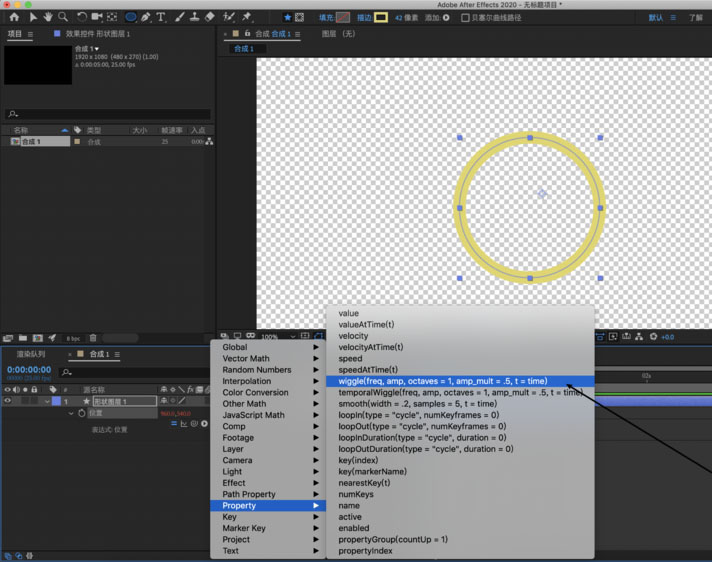Select the Pen tool
Viewport: 712px width, 562px height.
click(146, 17)
